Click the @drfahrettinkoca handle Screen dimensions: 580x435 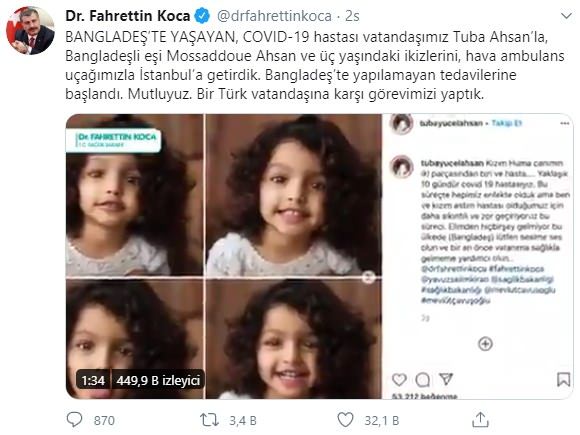tap(274, 16)
